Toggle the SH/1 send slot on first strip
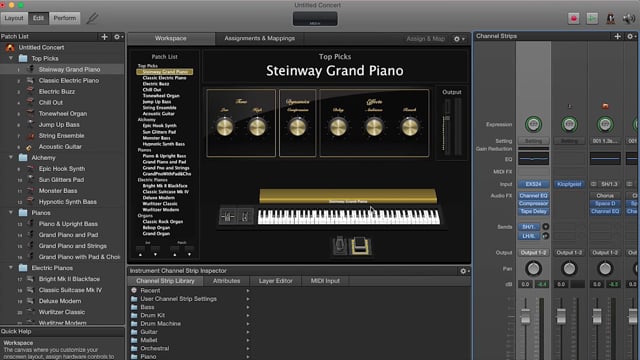This screenshot has width=640, height=360. (x=529, y=227)
